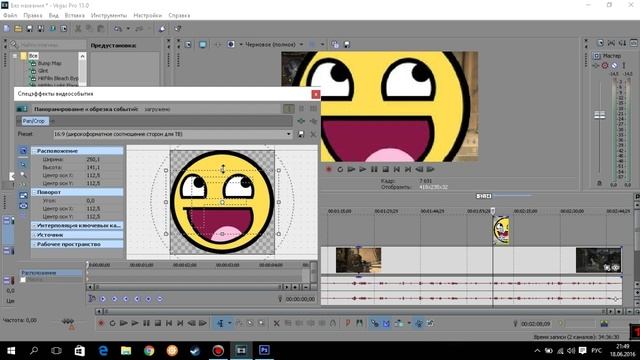Open Photoshop from the taskbar
640x360 pixels.
[x=264, y=350]
